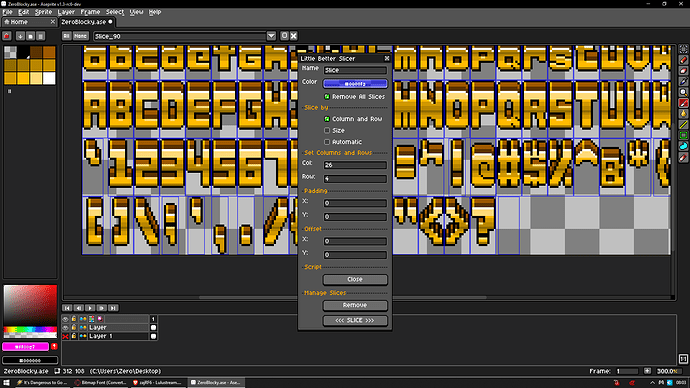Click the magenta foreground color bar
The image size is (690, 388).
[x=26, y=347]
